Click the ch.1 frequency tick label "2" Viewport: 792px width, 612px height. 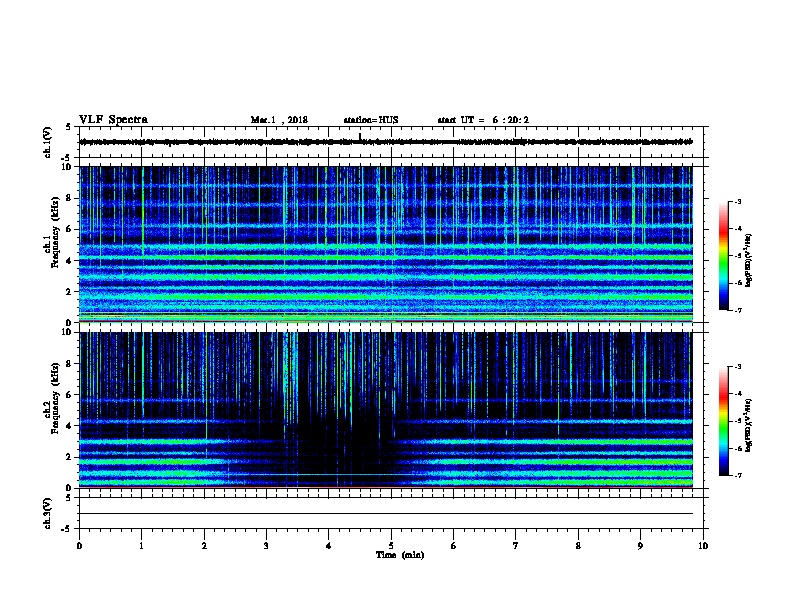pos(70,291)
